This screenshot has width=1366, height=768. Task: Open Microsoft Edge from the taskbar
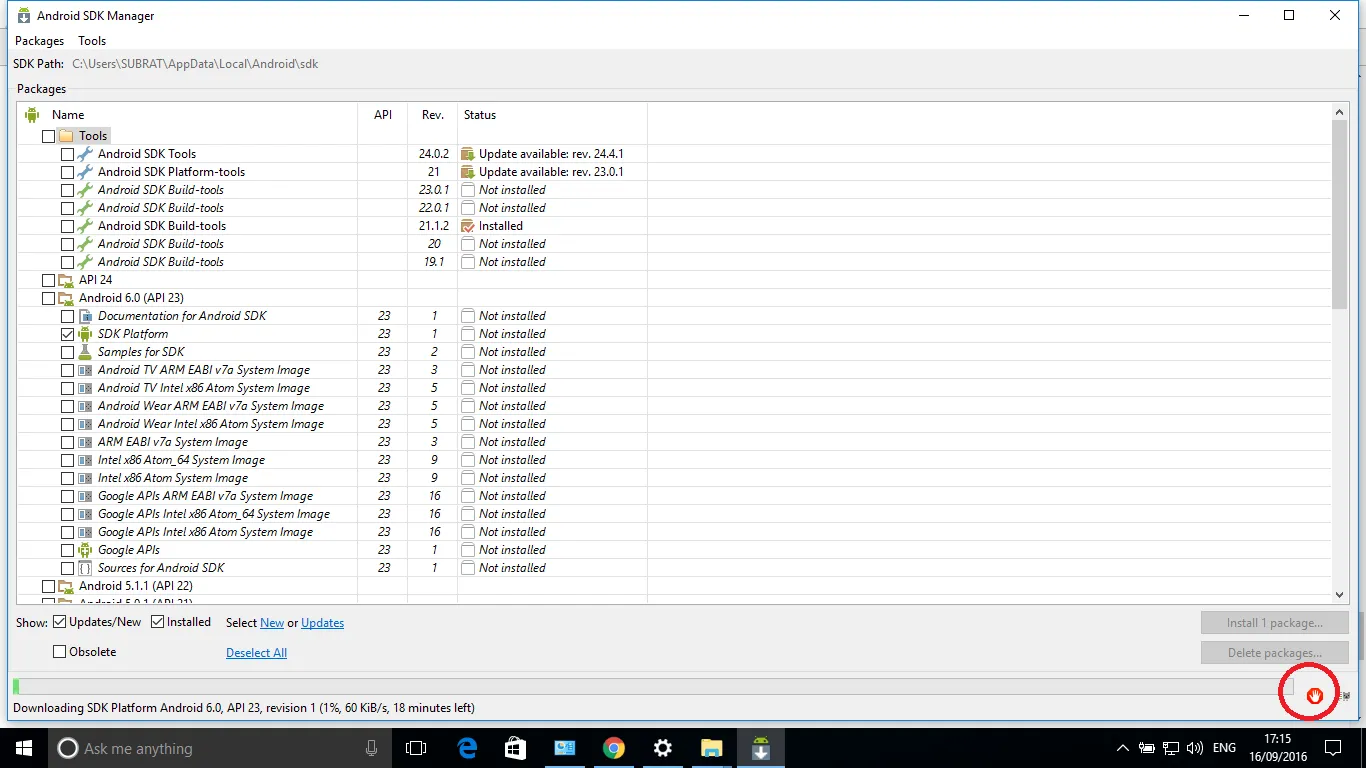click(467, 748)
